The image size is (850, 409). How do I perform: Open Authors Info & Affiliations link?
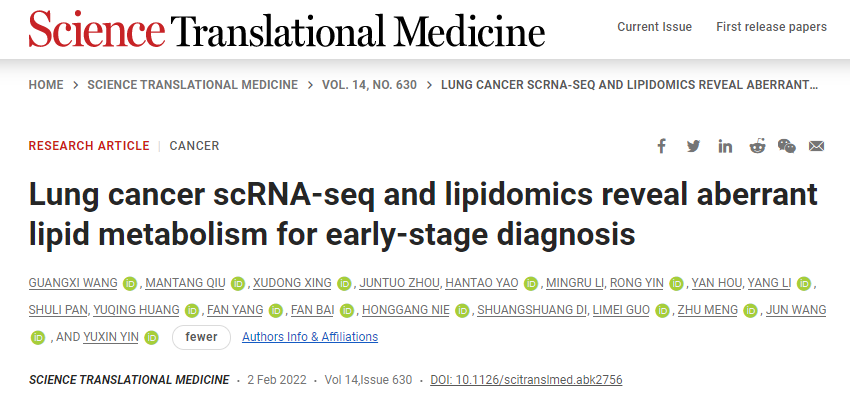[310, 337]
